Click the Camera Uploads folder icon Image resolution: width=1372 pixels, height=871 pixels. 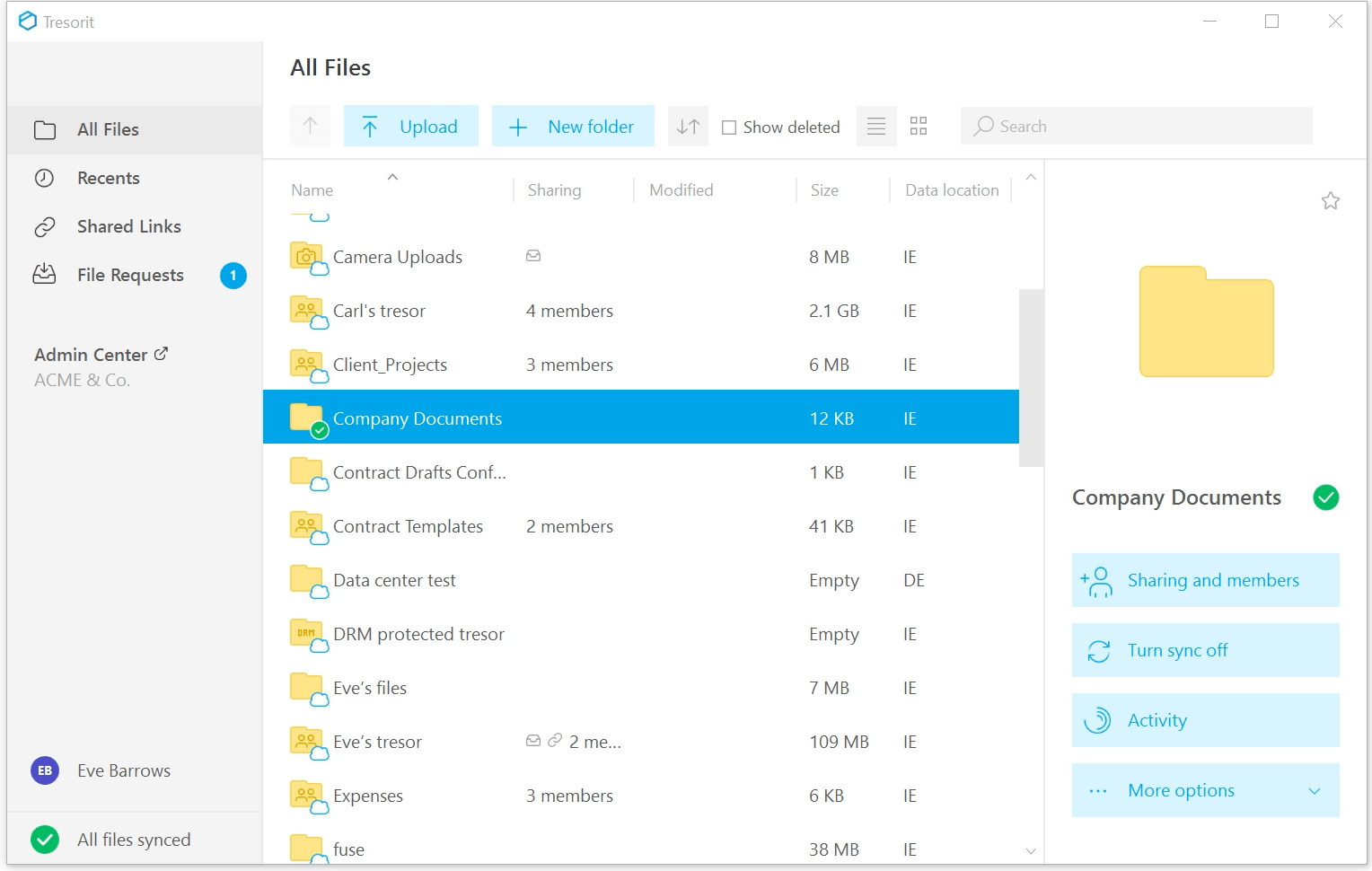coord(308,257)
